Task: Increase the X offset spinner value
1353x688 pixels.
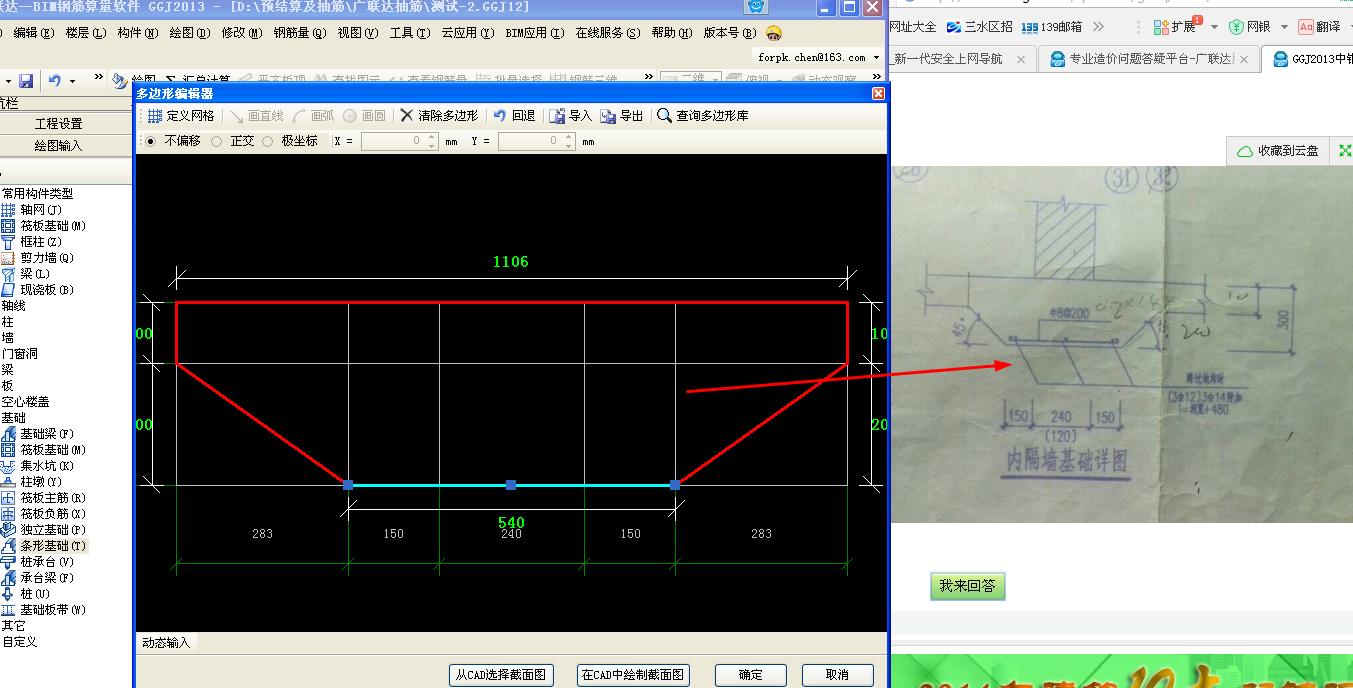Action: (x=432, y=137)
